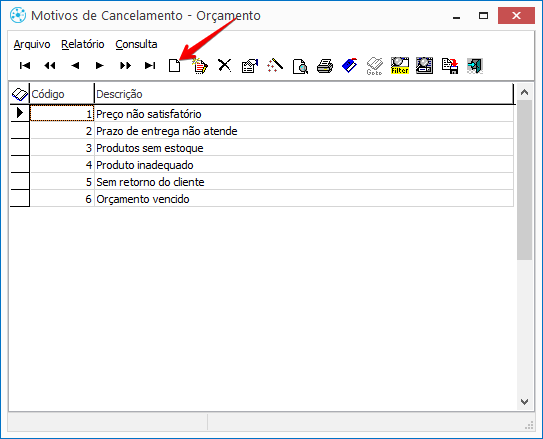Select the 'Orçamento vencido' row
Screen dimensions: 543x439
262,199
